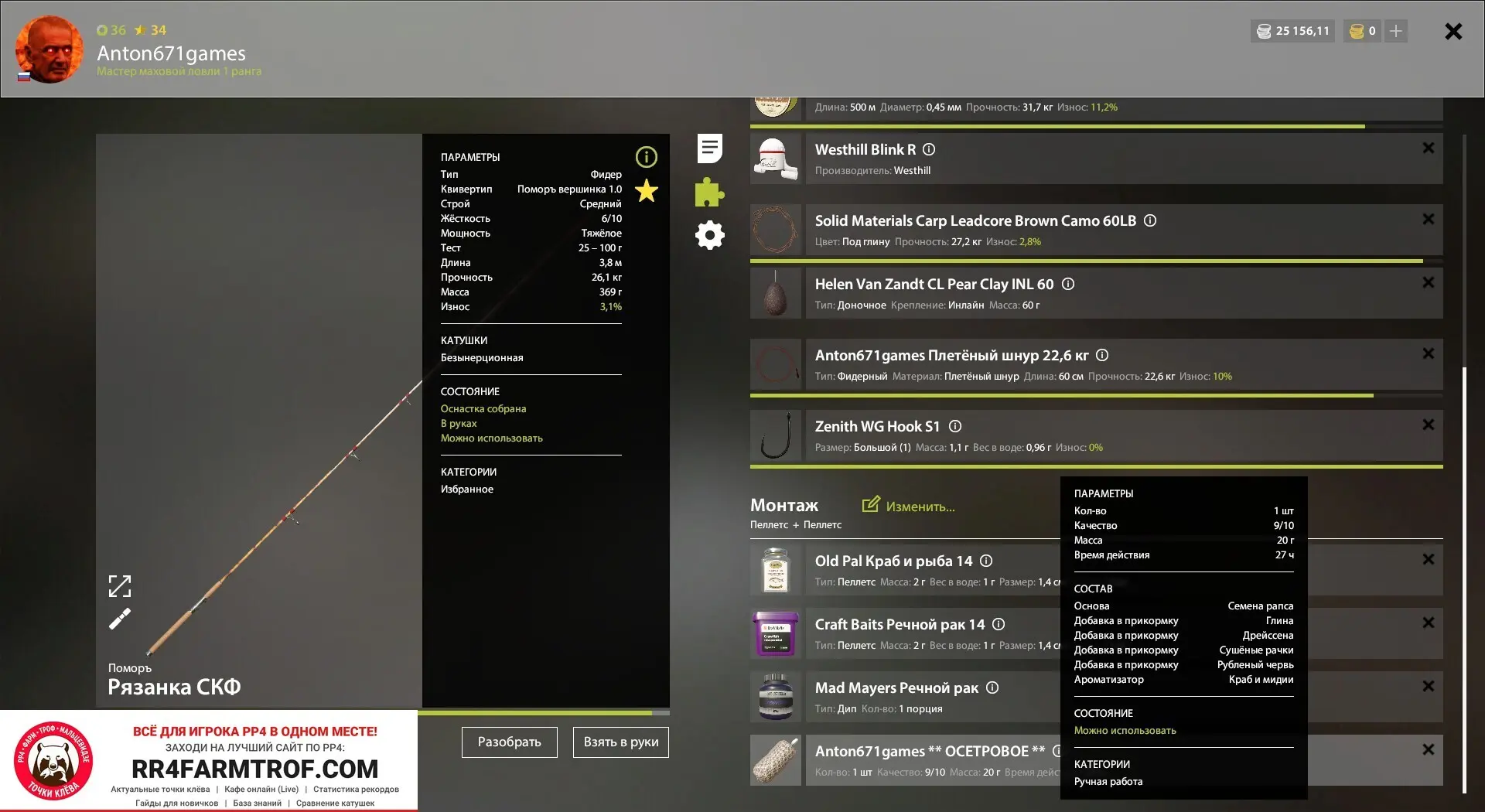Open rod info via green circled i icon

[x=647, y=158]
